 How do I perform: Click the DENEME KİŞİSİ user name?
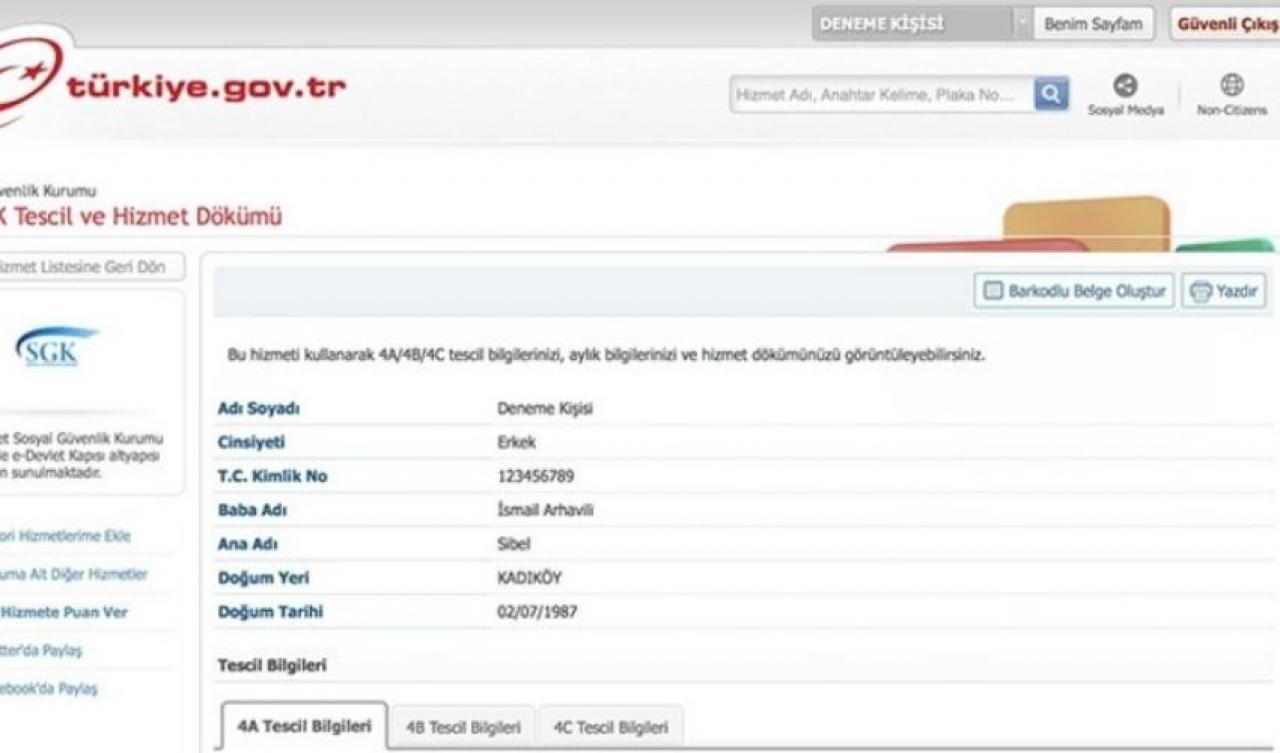click(881, 24)
